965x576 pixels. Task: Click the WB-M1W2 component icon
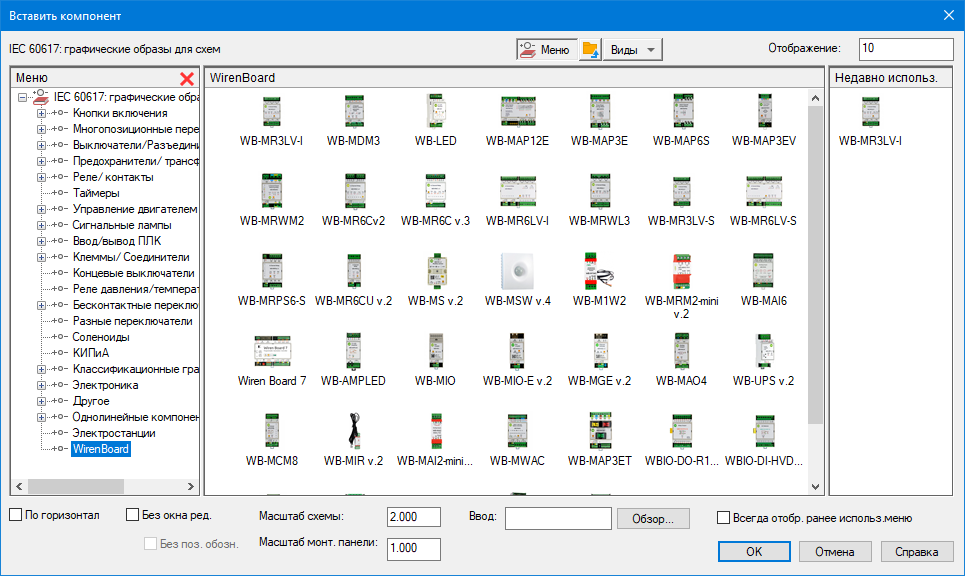click(600, 271)
